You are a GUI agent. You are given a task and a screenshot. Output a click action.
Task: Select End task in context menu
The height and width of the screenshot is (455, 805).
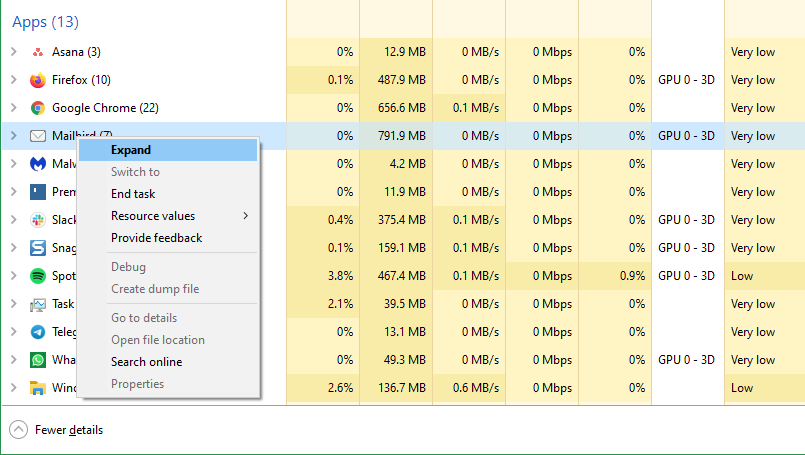pos(133,194)
